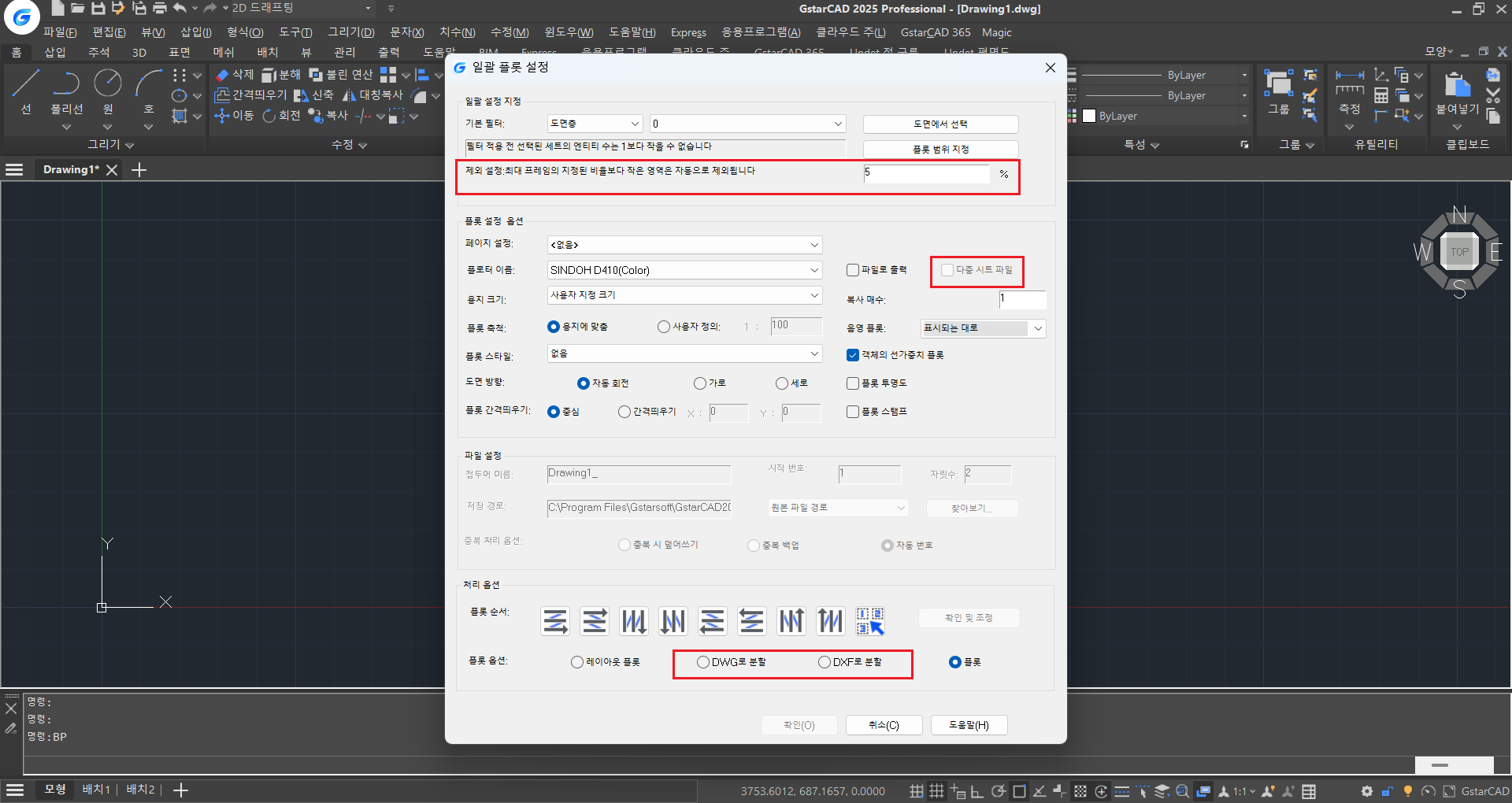Click 도면에서 선택 button

940,124
